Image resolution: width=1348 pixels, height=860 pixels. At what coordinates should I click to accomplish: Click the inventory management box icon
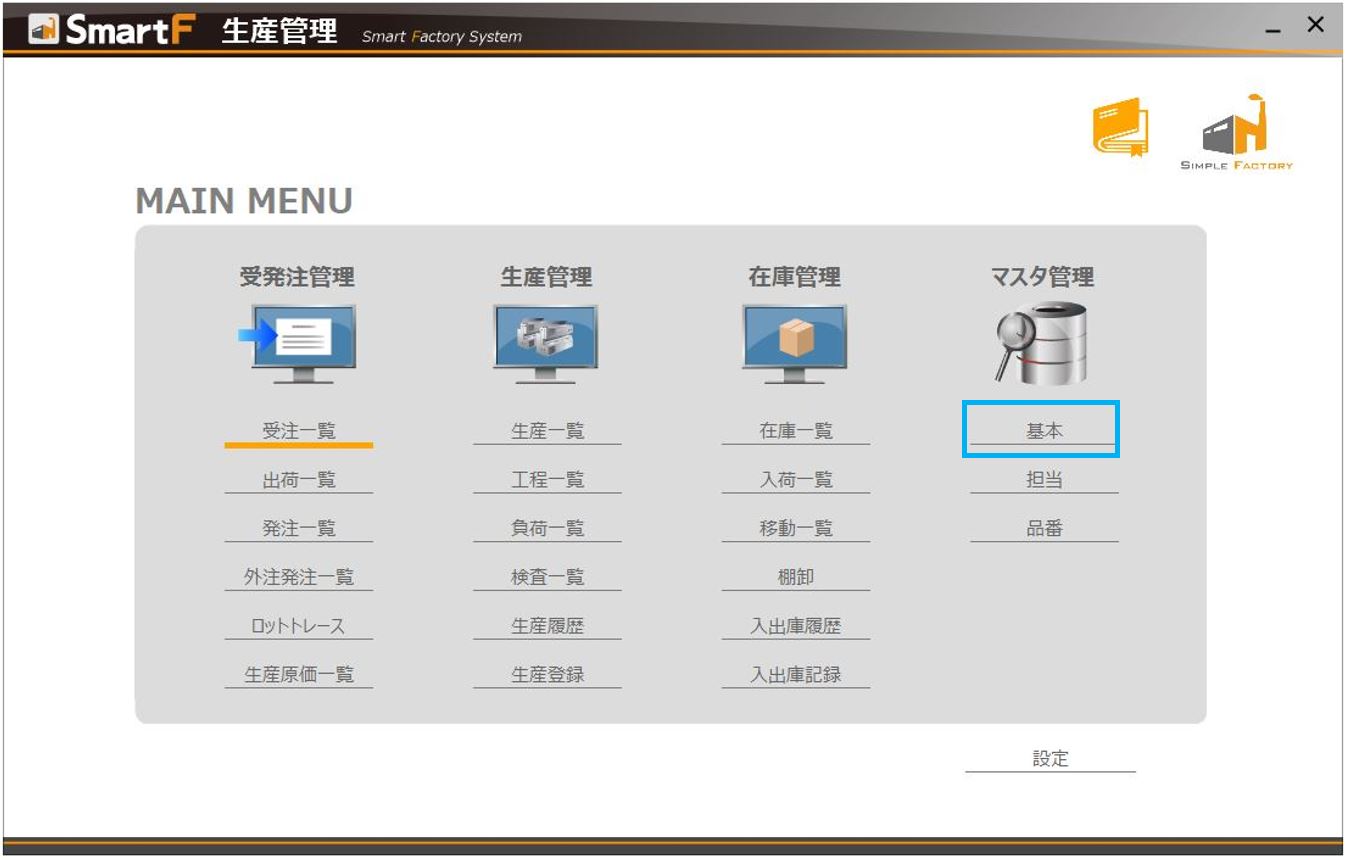(x=795, y=342)
